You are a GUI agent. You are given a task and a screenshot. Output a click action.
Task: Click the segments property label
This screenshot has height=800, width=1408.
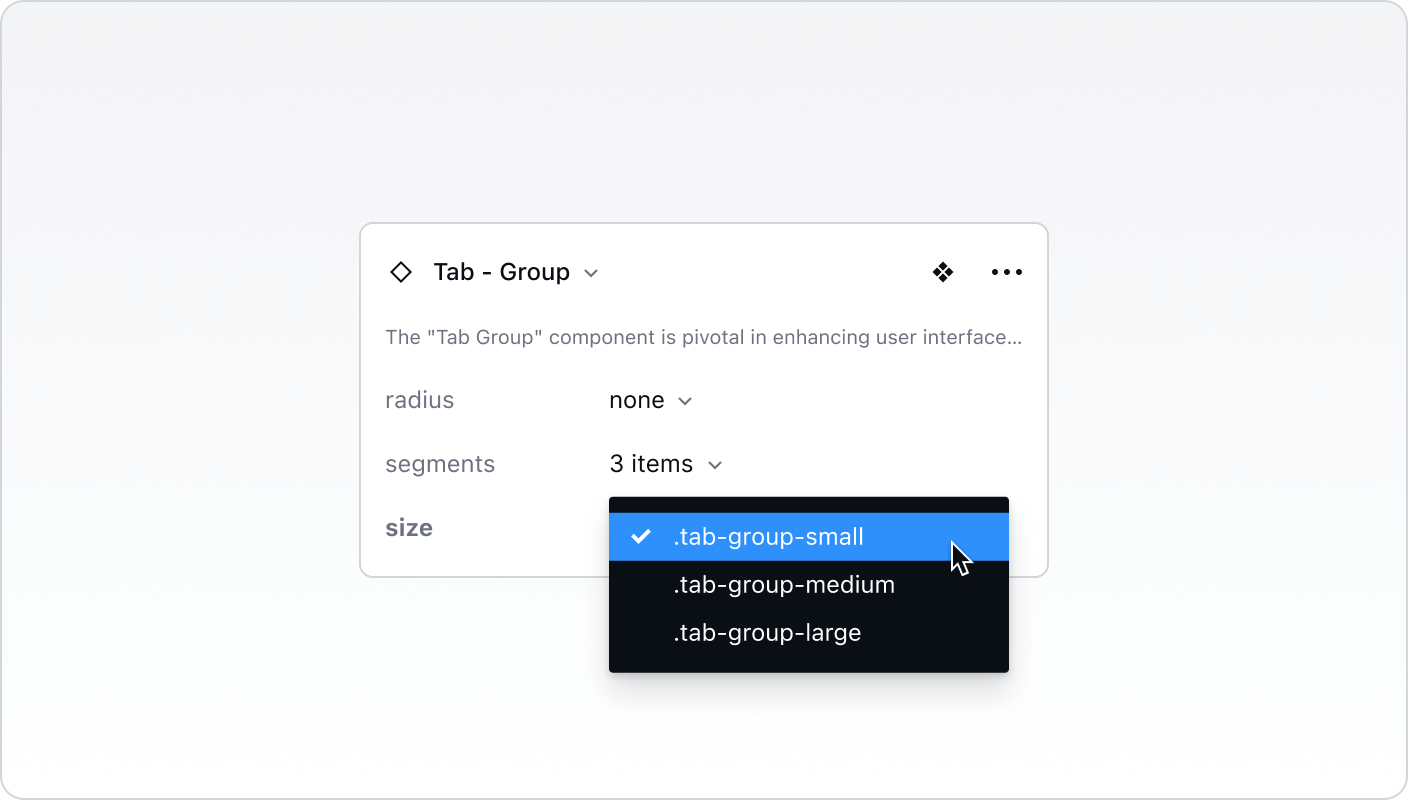tap(440, 464)
